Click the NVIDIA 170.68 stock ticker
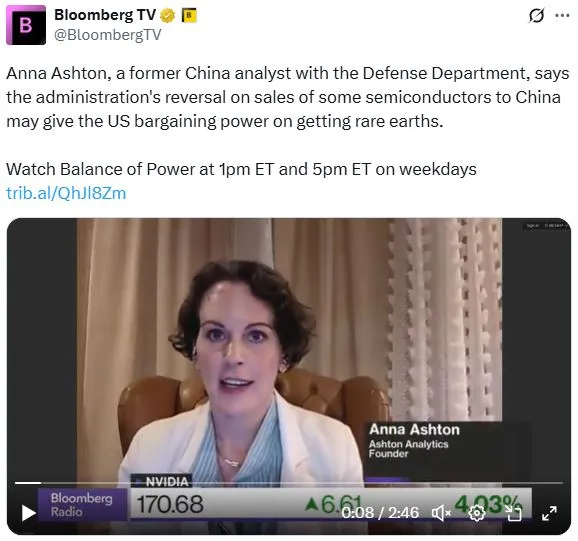 click(x=170, y=496)
